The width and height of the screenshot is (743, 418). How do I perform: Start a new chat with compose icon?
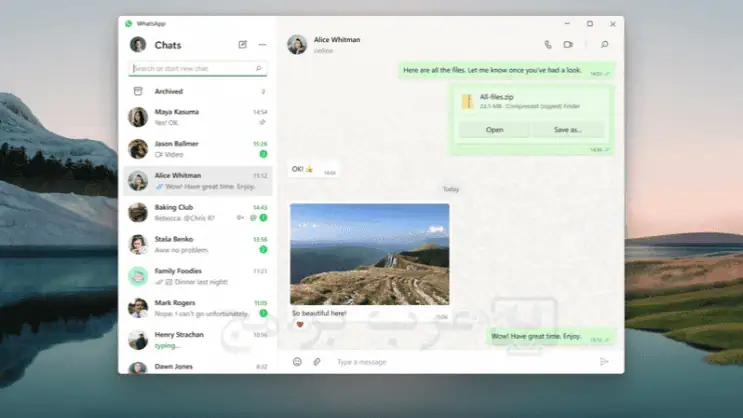(243, 45)
